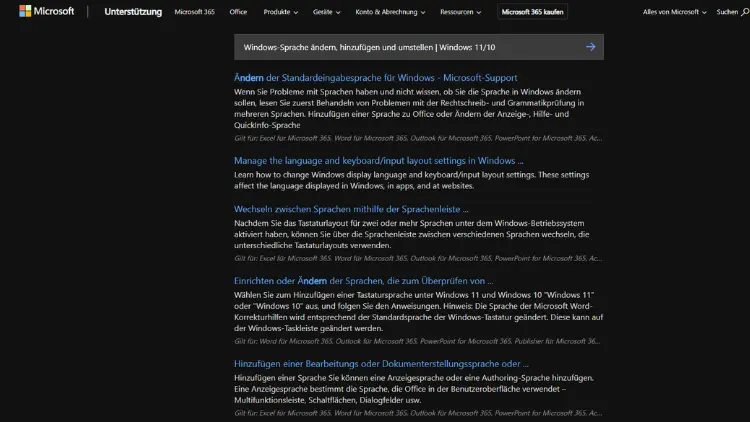Image resolution: width=750 pixels, height=422 pixels.
Task: Select the text 'Hinzufügen einer Sprache Sie können'
Action: [298, 378]
